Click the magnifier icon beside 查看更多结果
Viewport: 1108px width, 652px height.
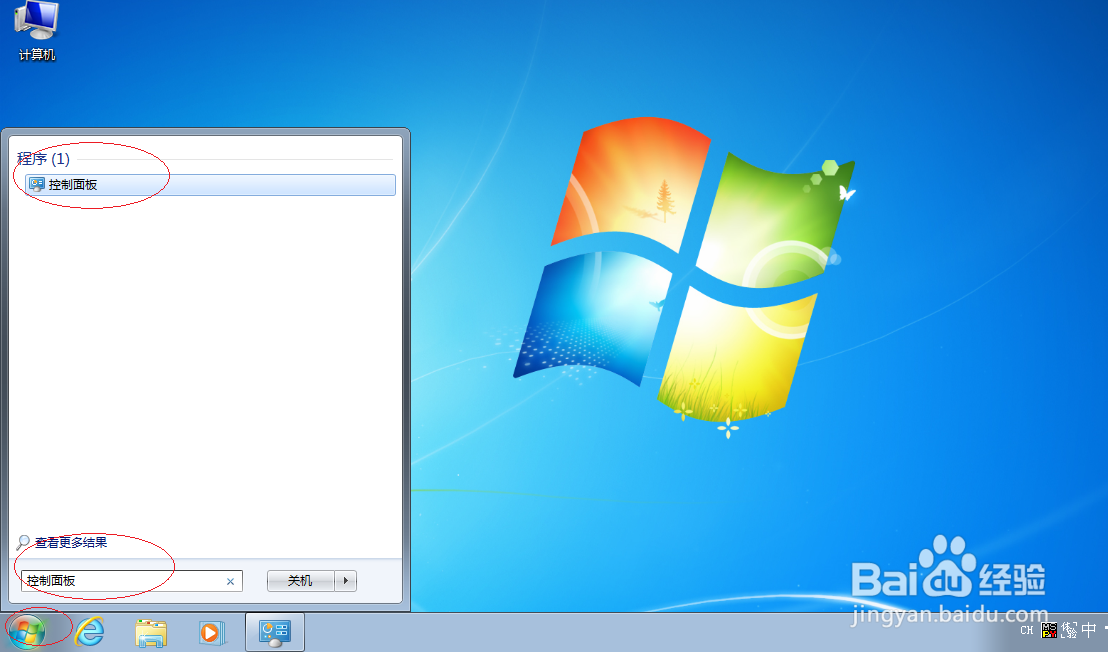(x=23, y=543)
